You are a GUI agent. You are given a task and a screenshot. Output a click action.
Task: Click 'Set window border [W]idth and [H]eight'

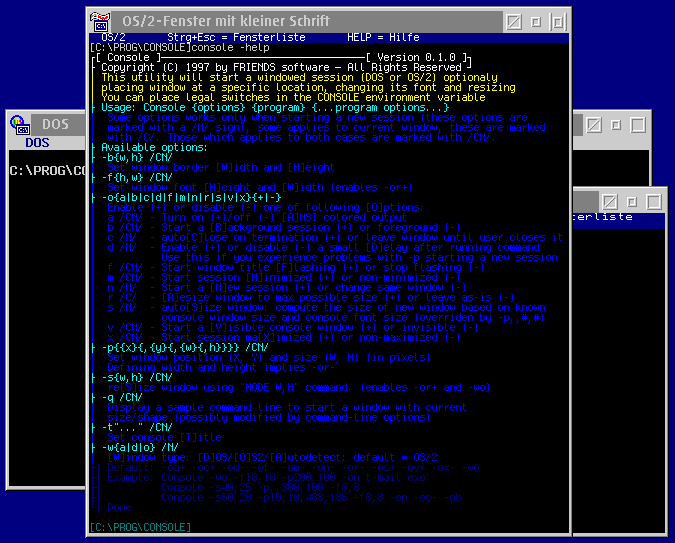click(x=221, y=168)
